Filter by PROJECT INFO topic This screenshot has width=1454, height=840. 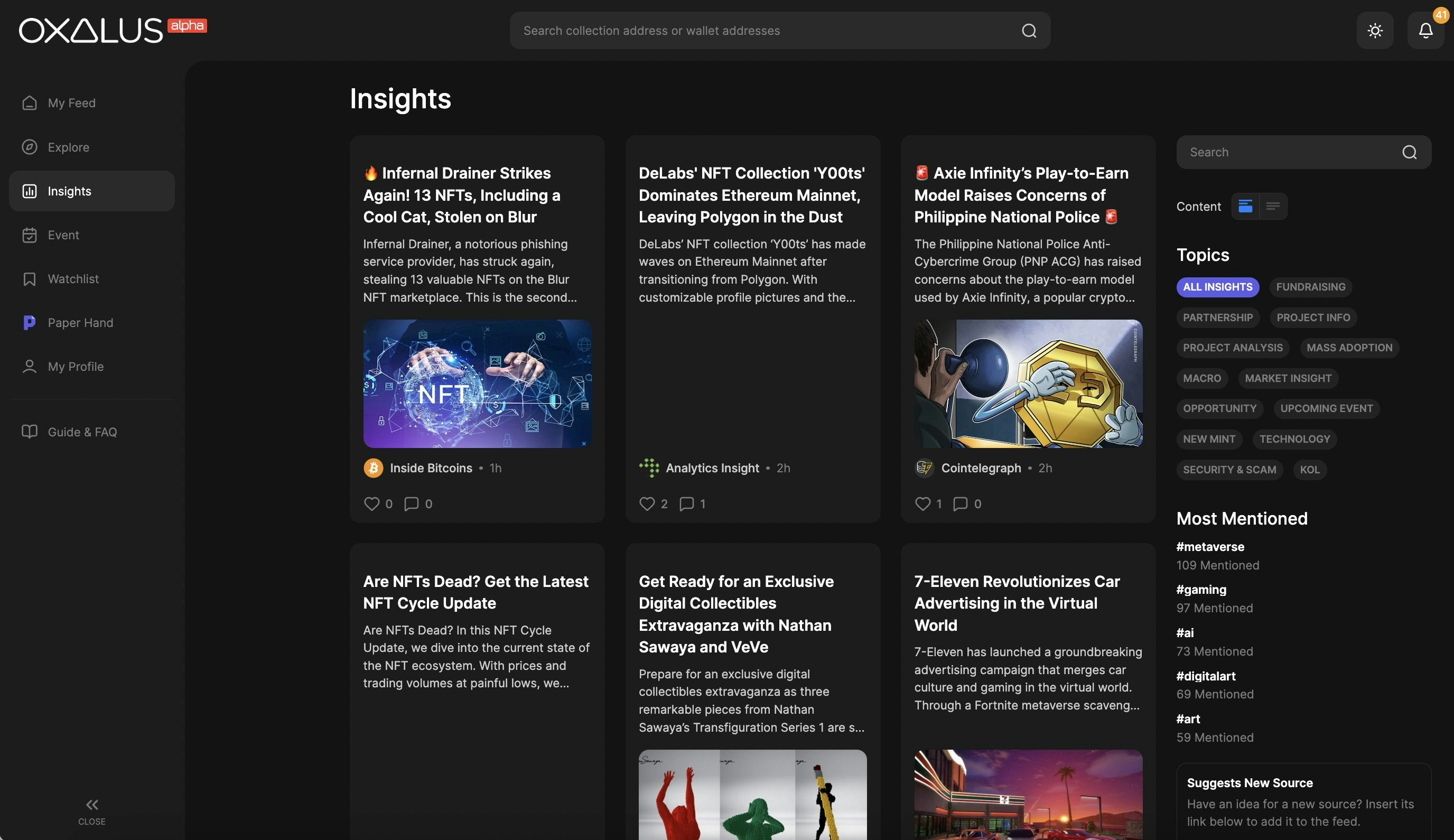pos(1313,318)
